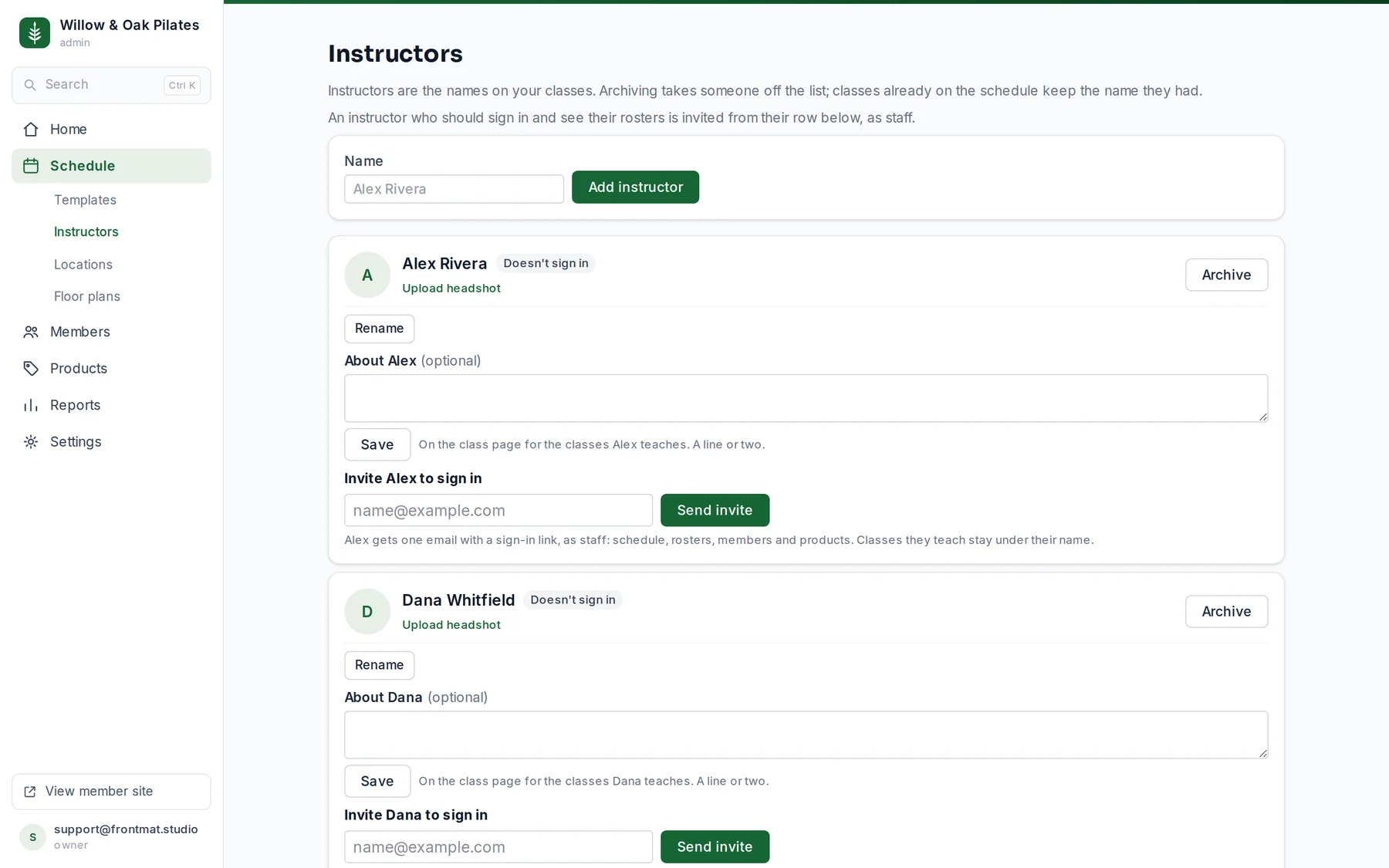
Task: Click the new instructor Name field
Action: pyautogui.click(x=454, y=189)
